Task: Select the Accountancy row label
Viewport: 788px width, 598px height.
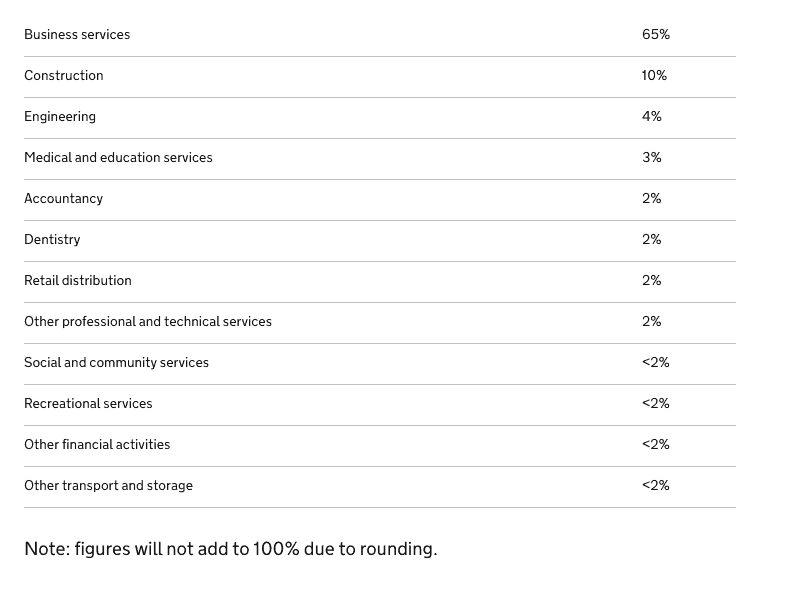Action: tap(63, 198)
